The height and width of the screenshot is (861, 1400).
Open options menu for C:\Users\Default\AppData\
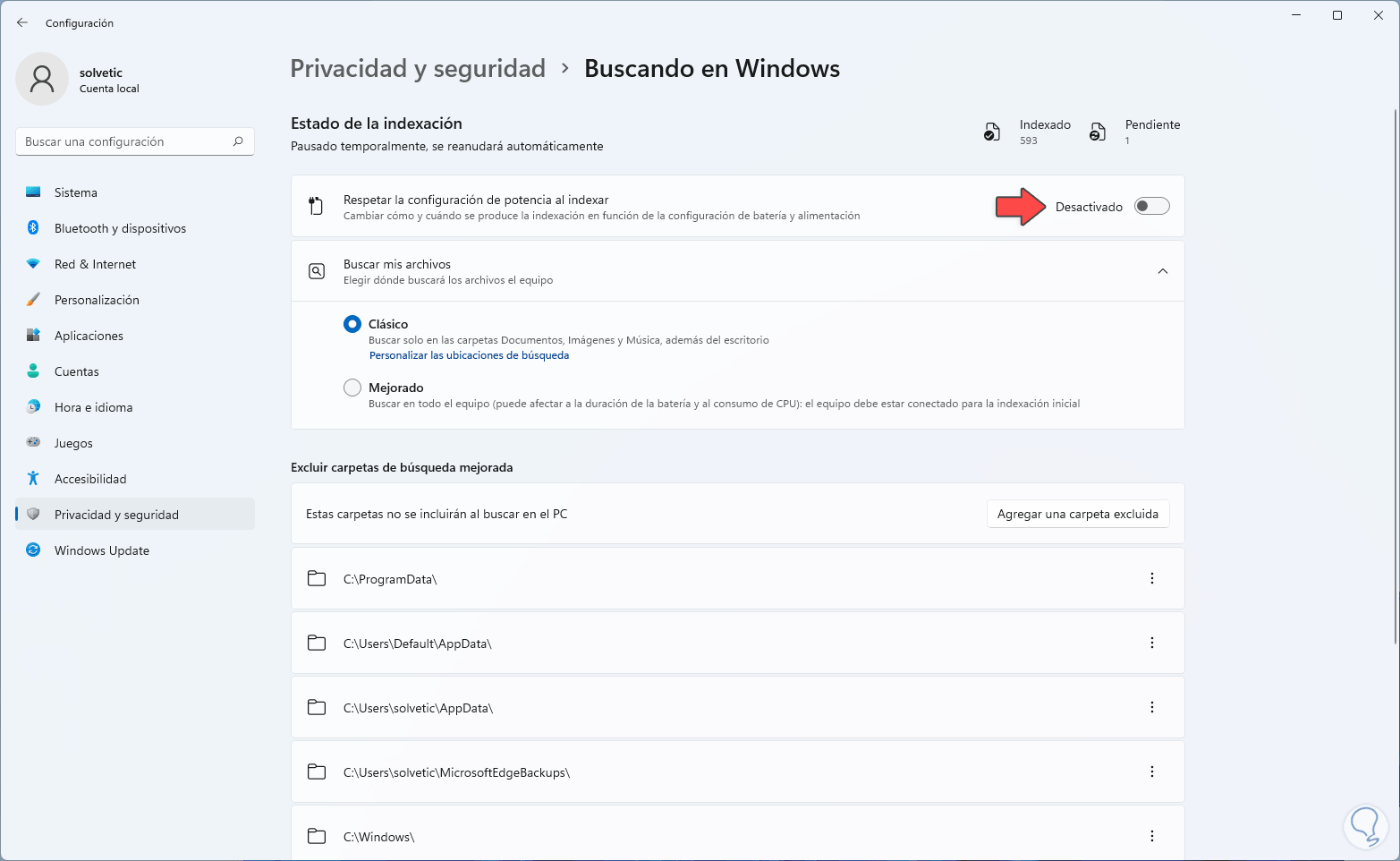point(1151,644)
